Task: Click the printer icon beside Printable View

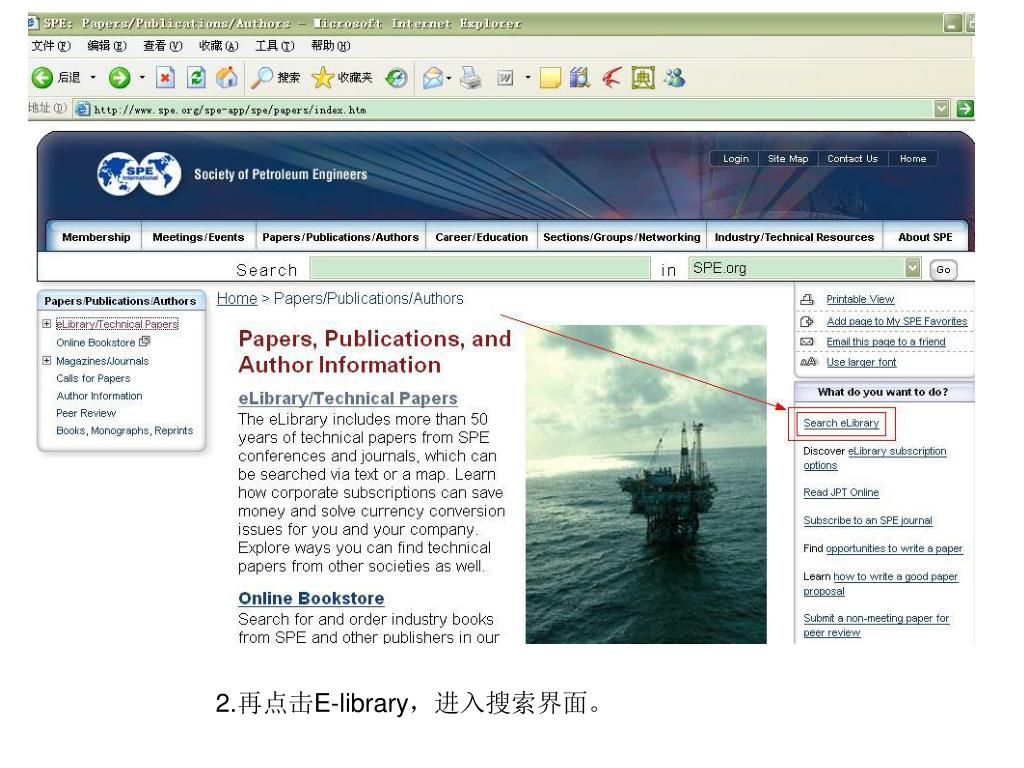Action: tap(807, 299)
